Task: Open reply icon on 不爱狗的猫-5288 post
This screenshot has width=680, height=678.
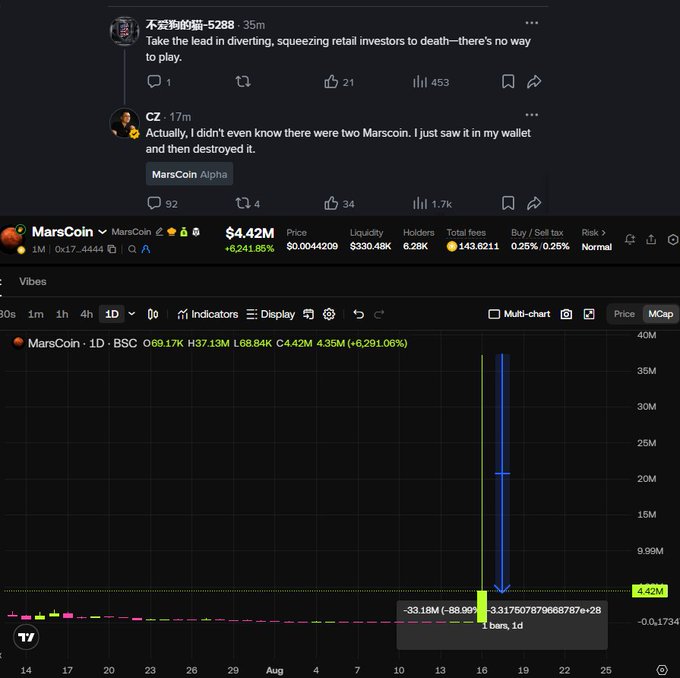Action: coord(154,81)
